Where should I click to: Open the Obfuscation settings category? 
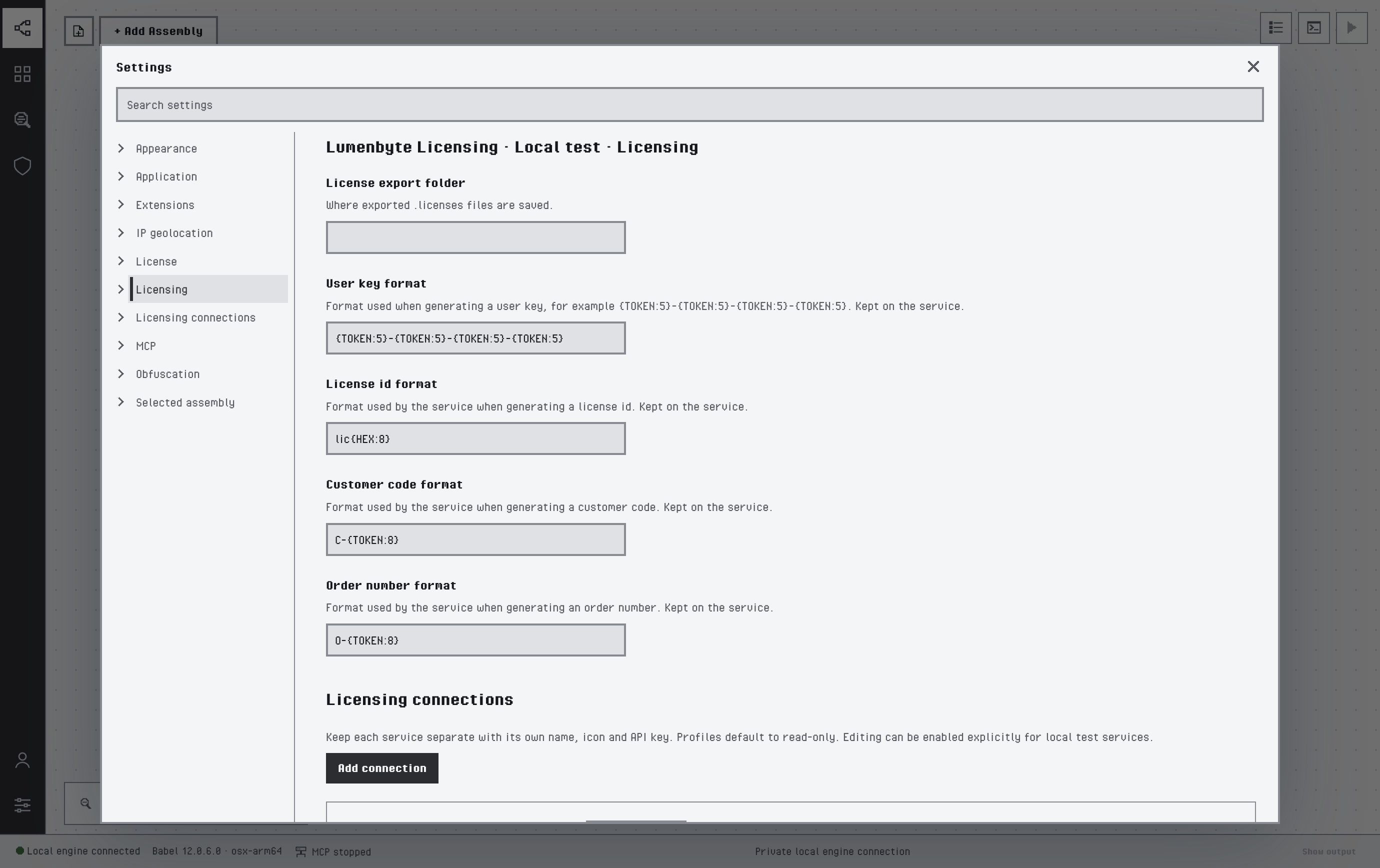pos(167,374)
